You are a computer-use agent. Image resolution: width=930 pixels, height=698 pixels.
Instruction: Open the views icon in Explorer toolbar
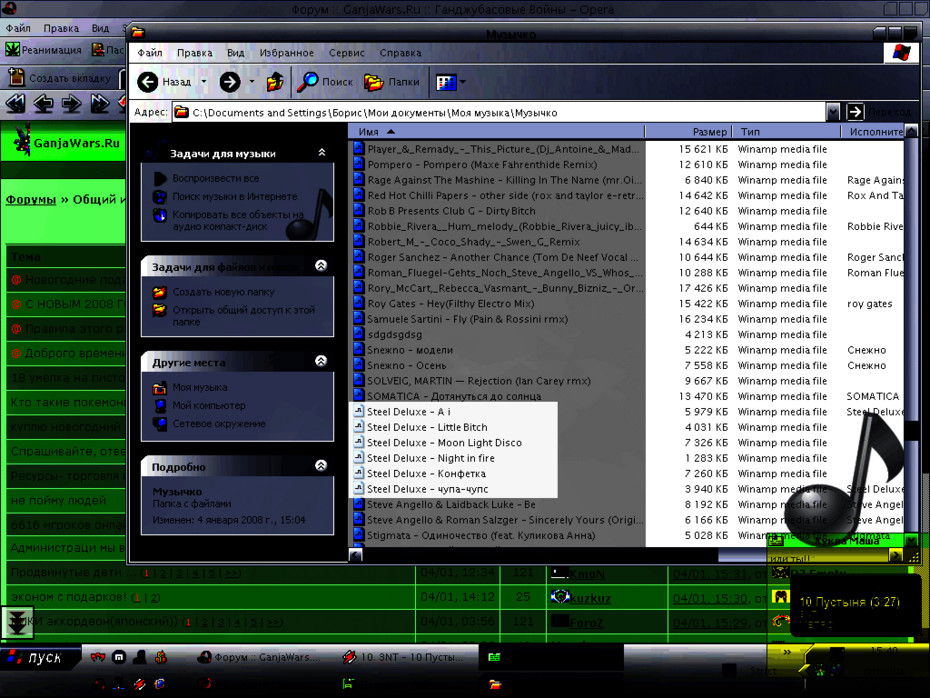(x=446, y=82)
